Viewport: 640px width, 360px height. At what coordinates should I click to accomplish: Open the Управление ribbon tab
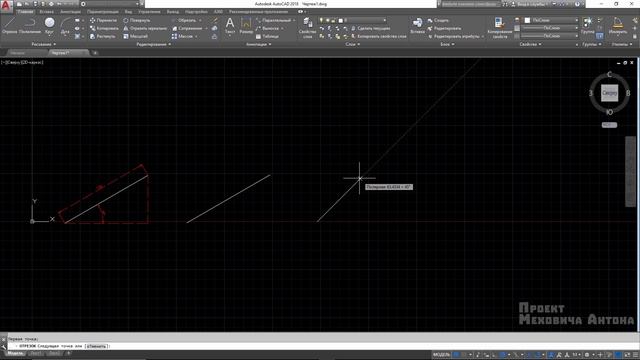coord(149,12)
